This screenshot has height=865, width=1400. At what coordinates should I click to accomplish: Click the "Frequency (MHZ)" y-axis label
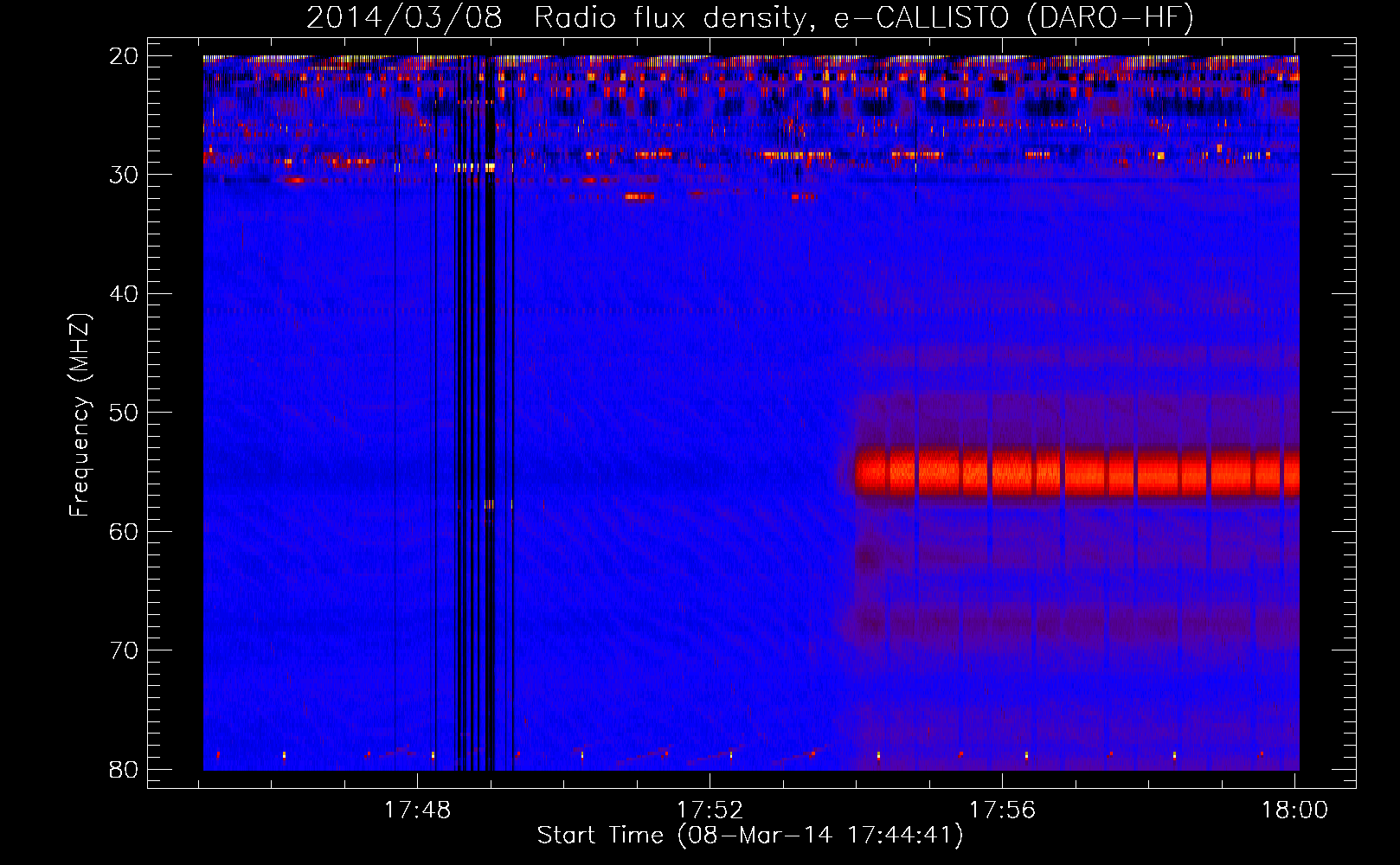[80, 415]
